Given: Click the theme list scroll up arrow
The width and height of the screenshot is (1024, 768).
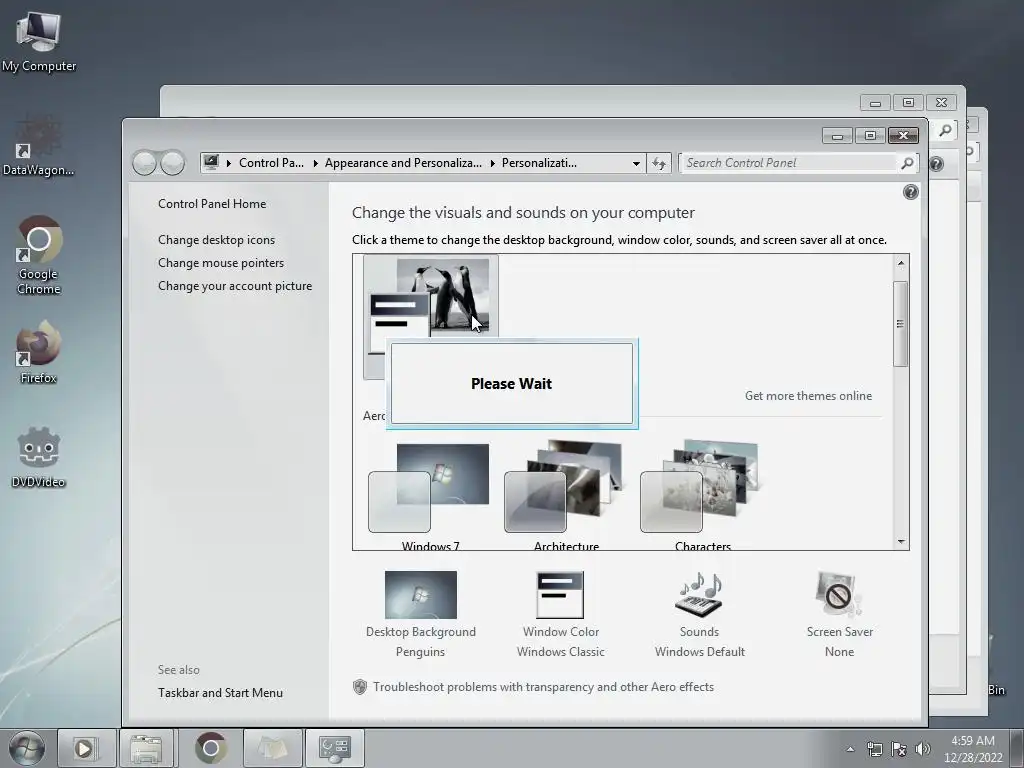Looking at the screenshot, I should (x=901, y=263).
